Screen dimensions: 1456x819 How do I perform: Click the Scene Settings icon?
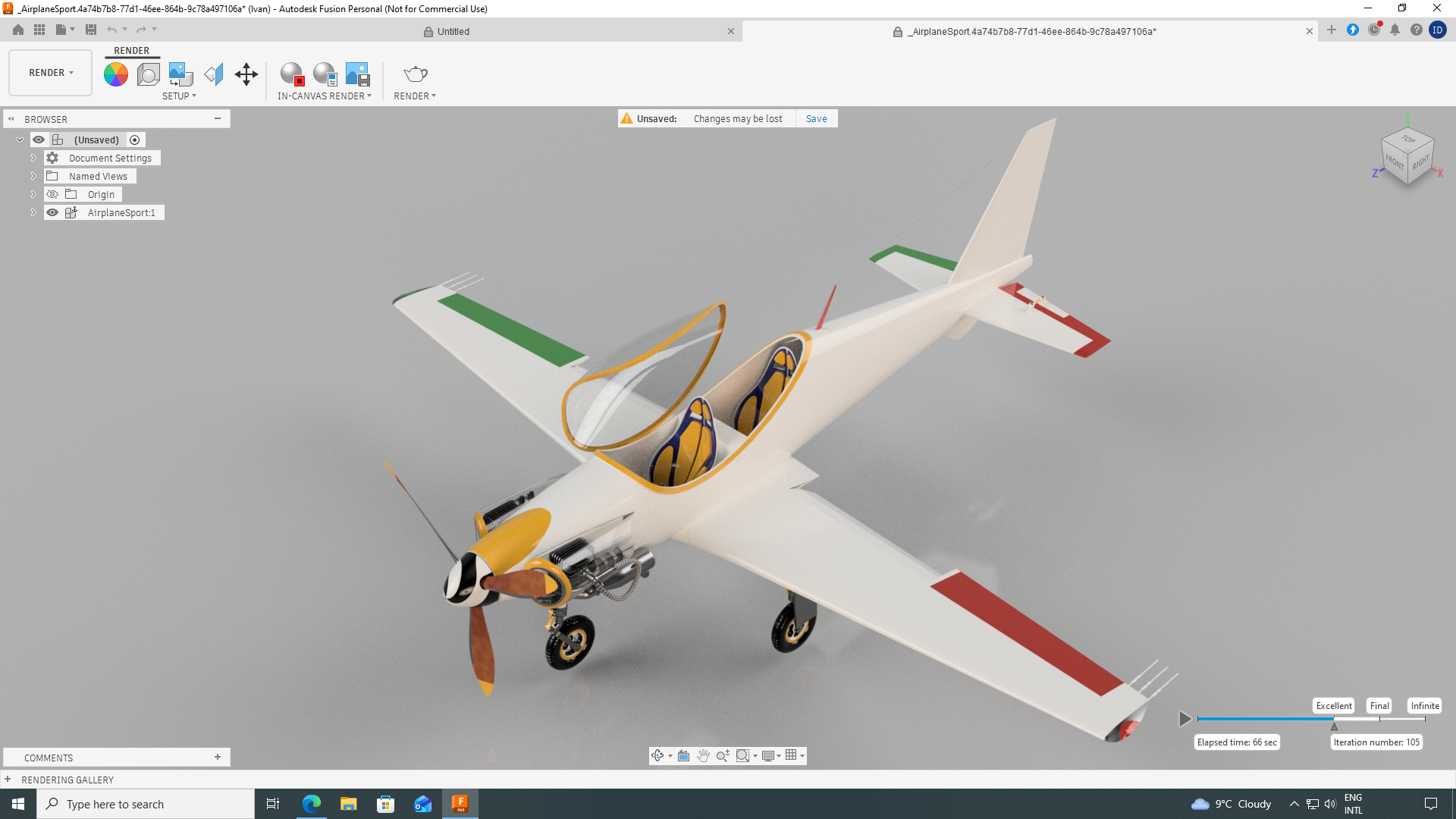click(x=148, y=74)
